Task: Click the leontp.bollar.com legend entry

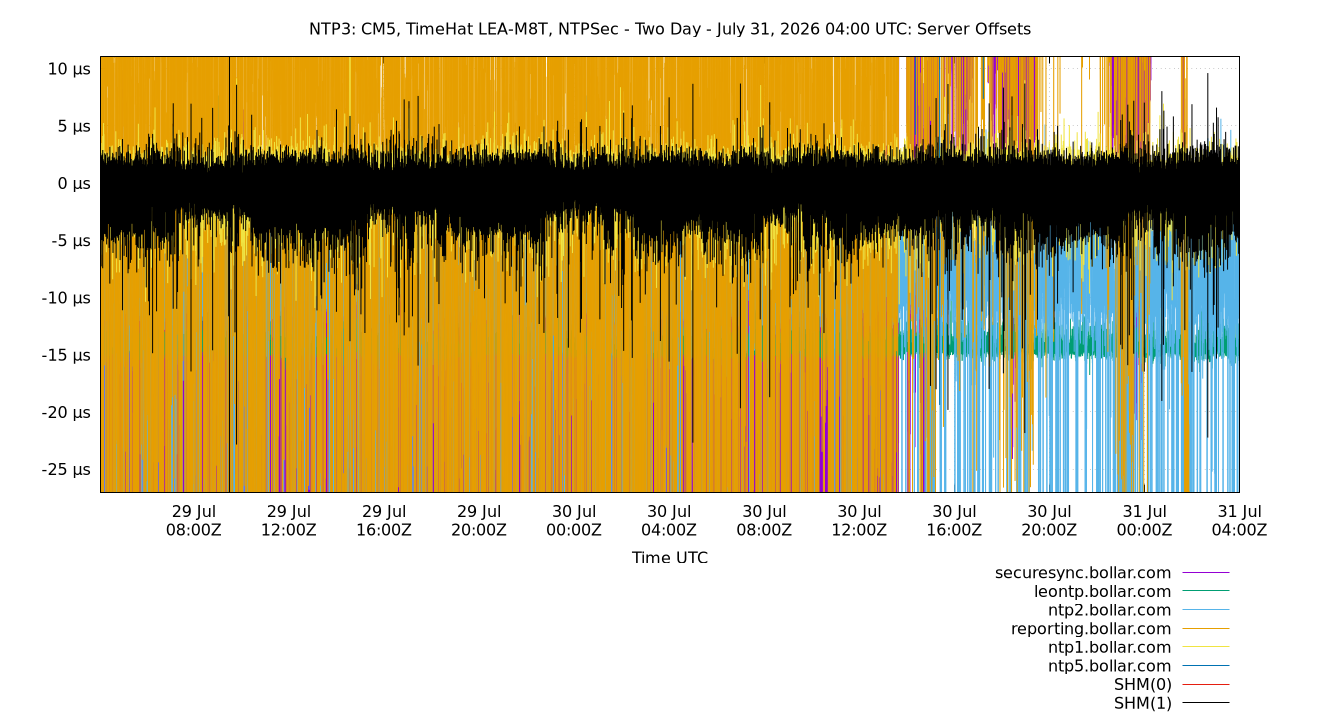Action: tap(1102, 591)
